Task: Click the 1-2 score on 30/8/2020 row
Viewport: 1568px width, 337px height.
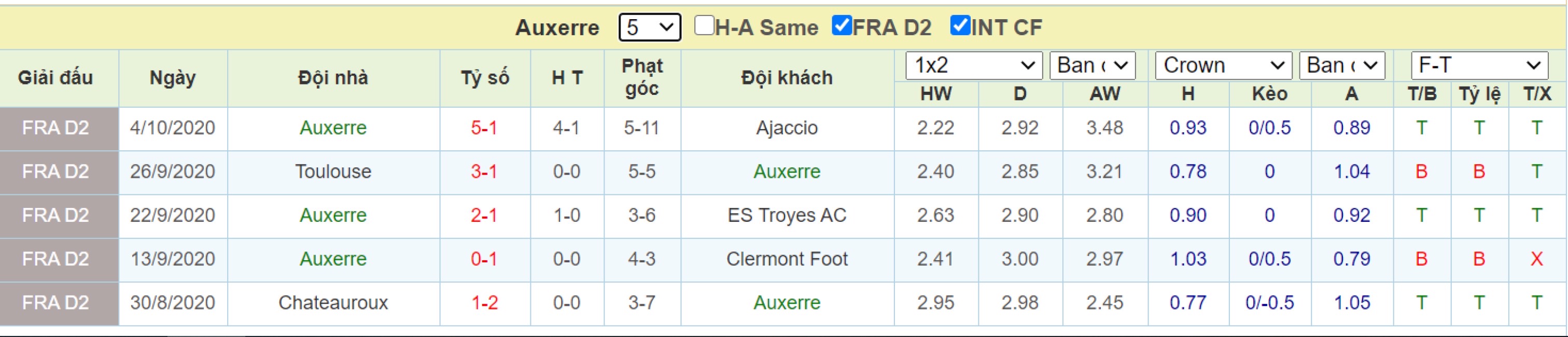Action: click(484, 303)
